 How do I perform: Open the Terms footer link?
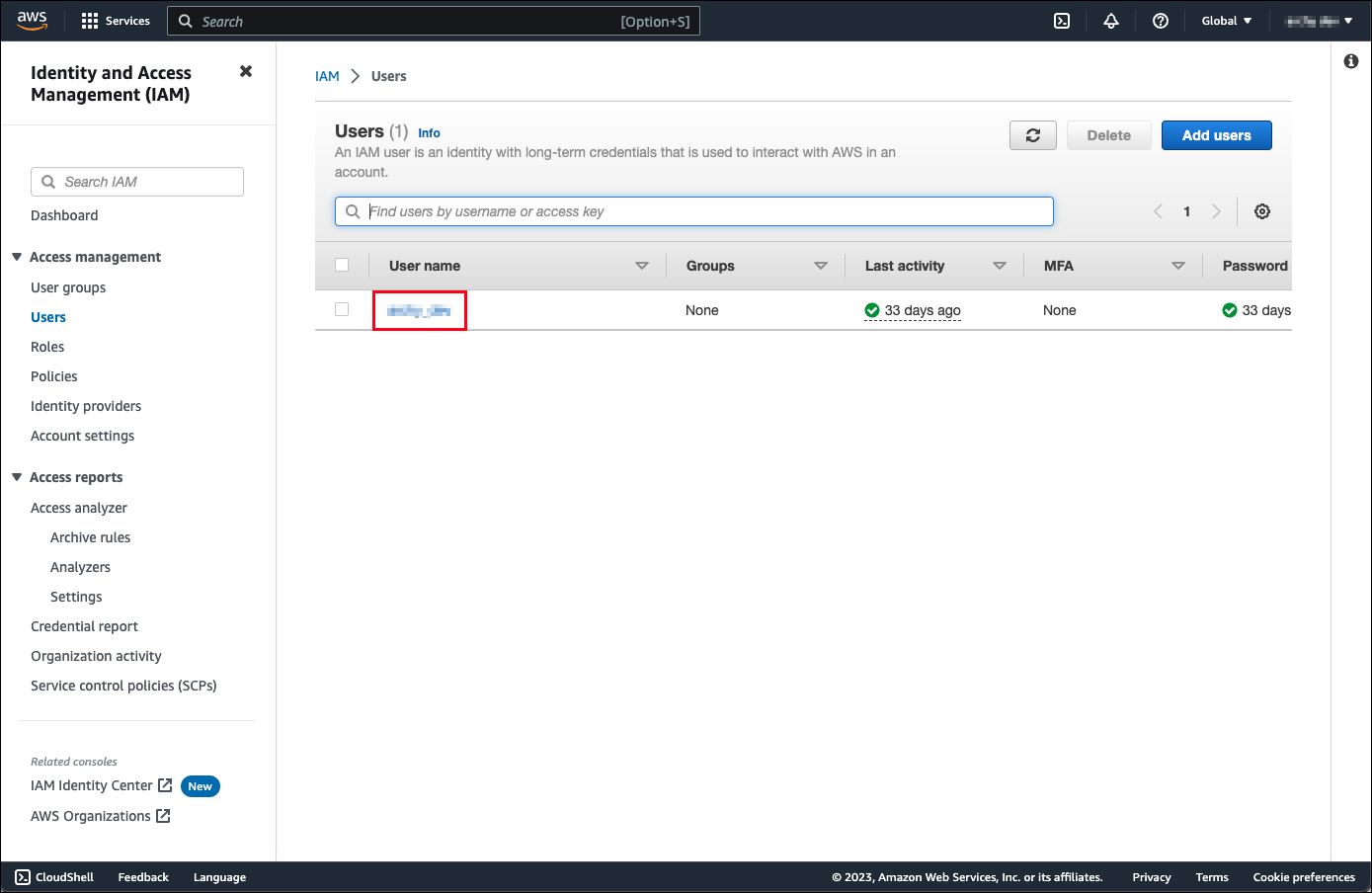click(x=1212, y=877)
